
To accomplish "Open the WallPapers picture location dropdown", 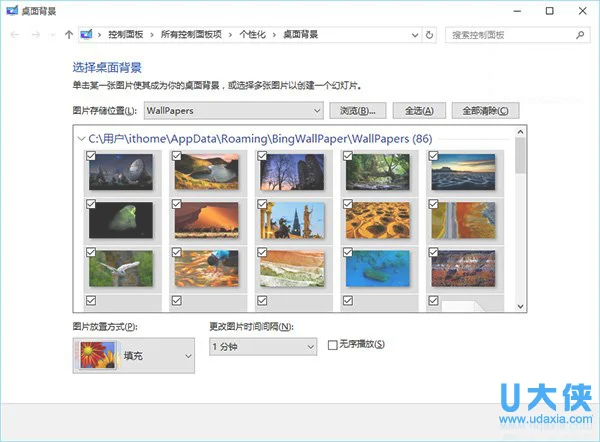I will pyautogui.click(x=234, y=111).
